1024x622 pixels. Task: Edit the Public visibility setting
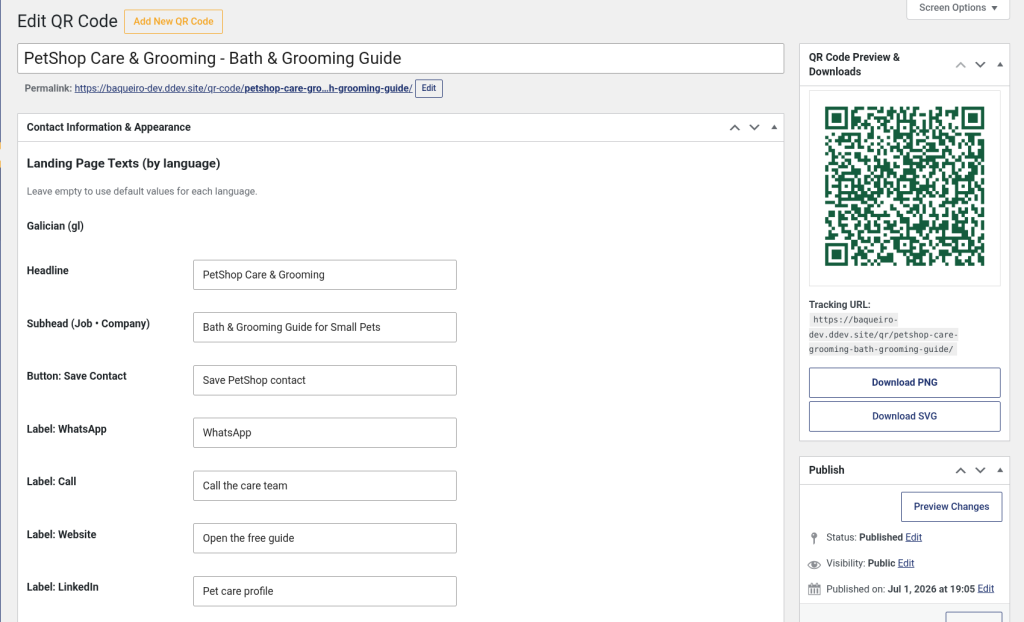pos(906,563)
